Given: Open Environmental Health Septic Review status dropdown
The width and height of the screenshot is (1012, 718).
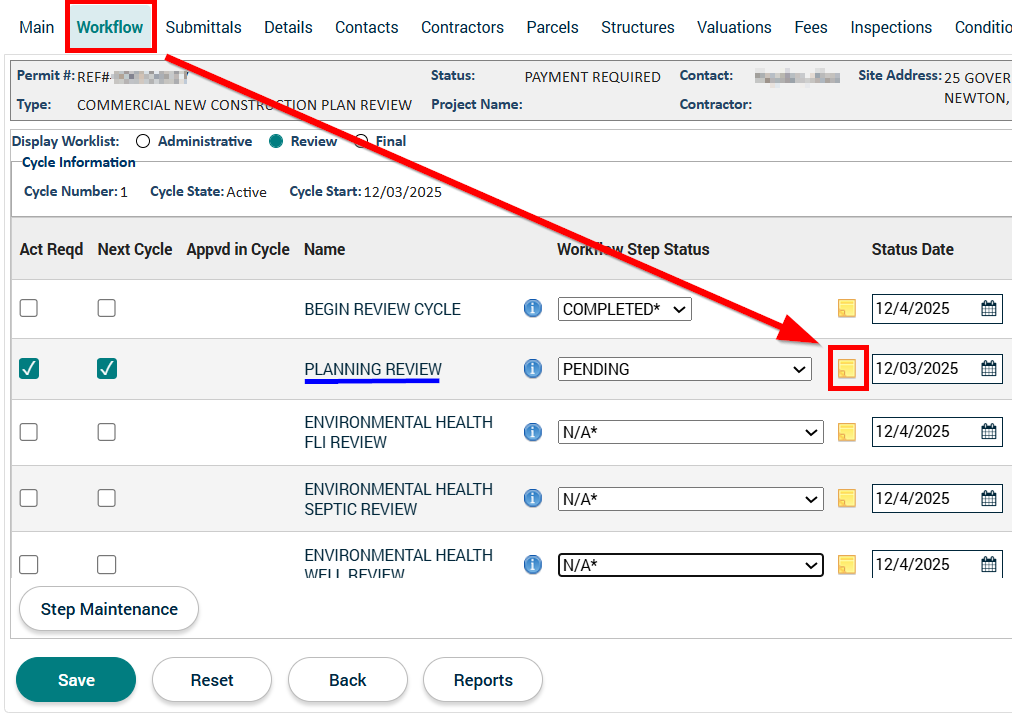Looking at the screenshot, I should click(690, 499).
